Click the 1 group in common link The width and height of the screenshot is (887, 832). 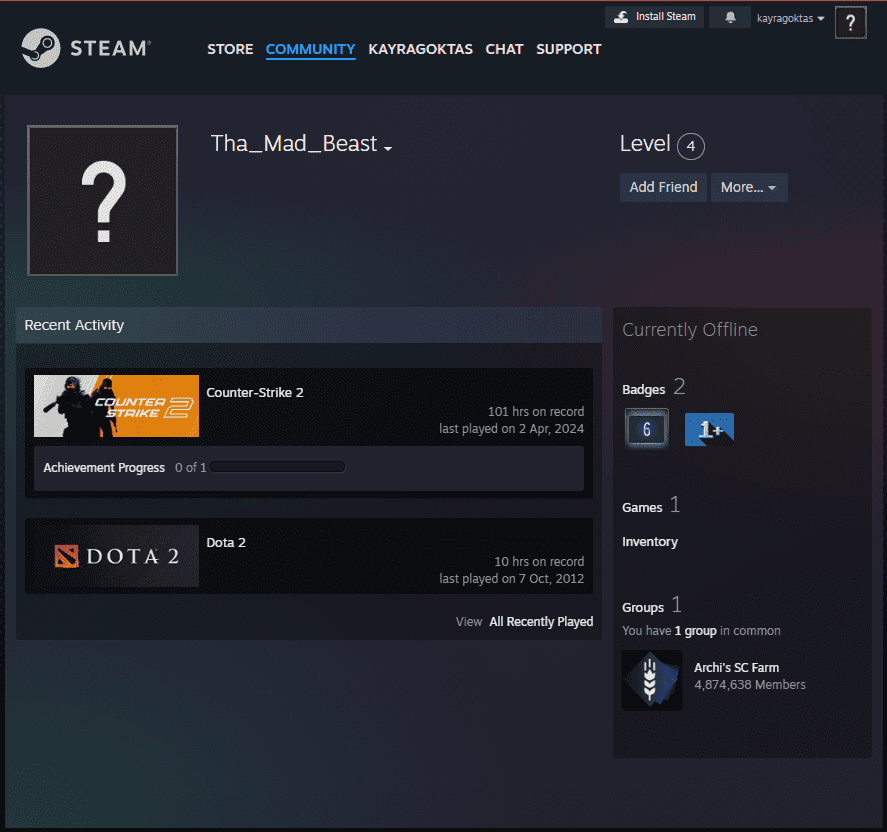(695, 631)
